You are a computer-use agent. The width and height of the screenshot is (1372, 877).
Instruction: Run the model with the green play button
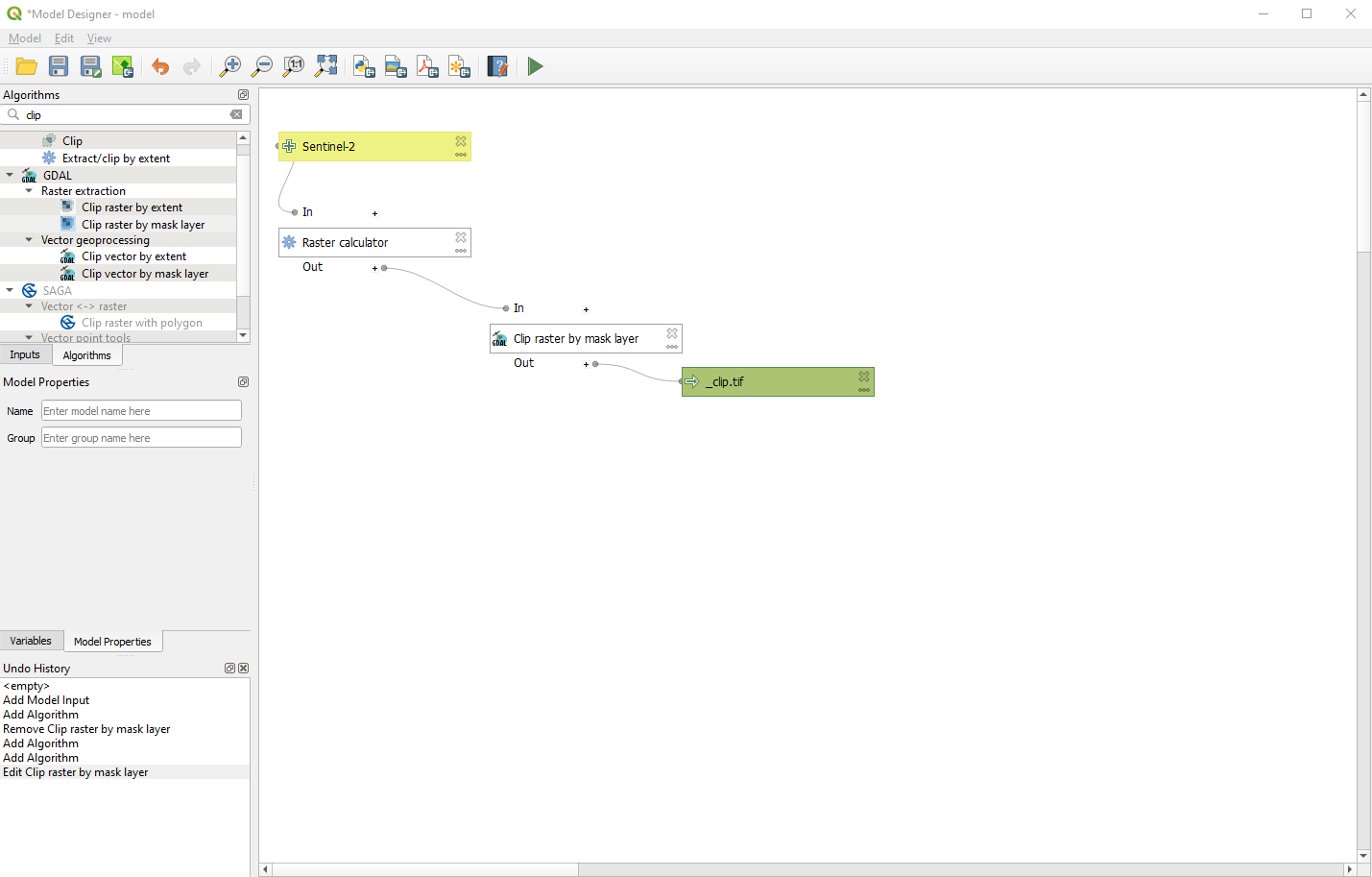[x=536, y=66]
